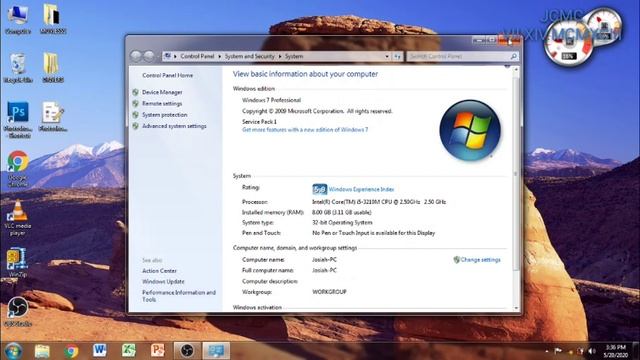Open Windows Explorer from taskbar
The height and width of the screenshot is (360, 640).
coord(42,351)
